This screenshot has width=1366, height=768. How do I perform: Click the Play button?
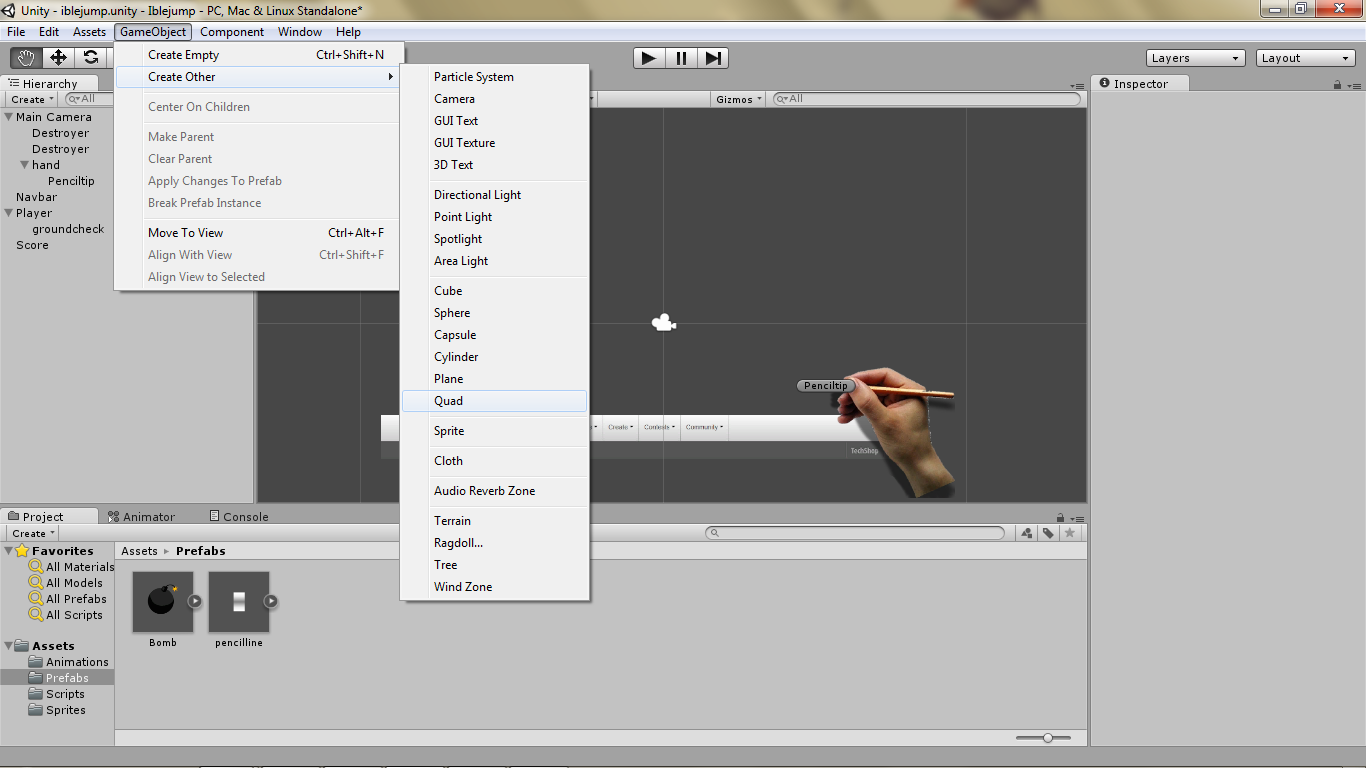pyautogui.click(x=649, y=58)
